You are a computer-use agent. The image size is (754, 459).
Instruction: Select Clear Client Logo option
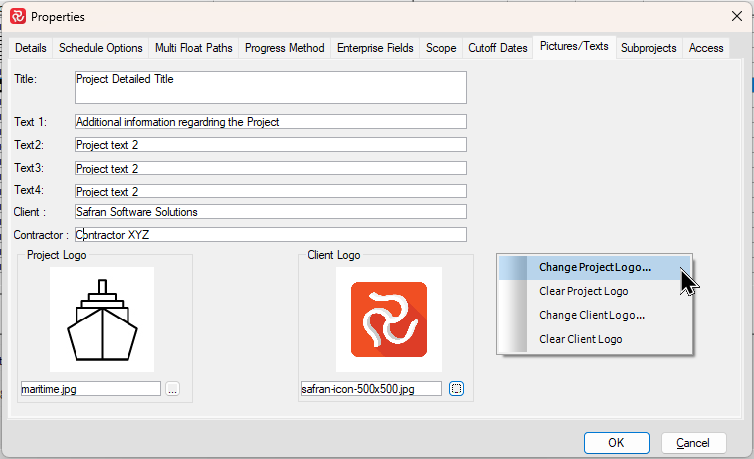tap(580, 339)
